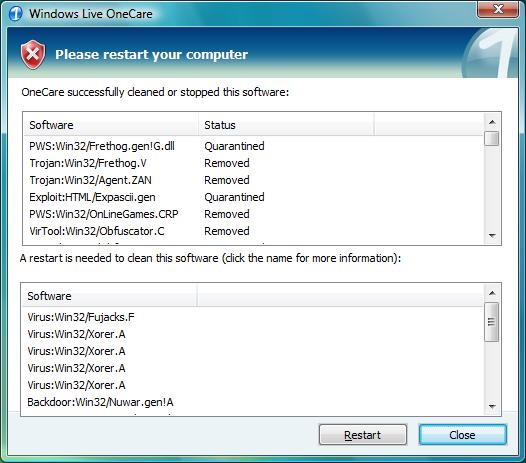Open info for Backdoor:Win32/Nuwar.gen!A

(100, 402)
